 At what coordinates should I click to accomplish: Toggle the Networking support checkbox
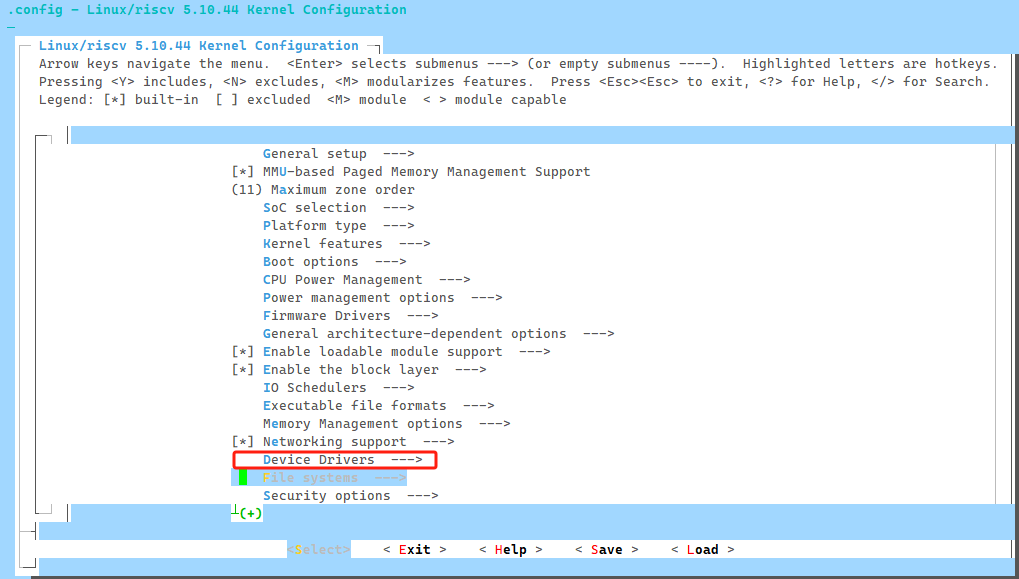click(243, 442)
